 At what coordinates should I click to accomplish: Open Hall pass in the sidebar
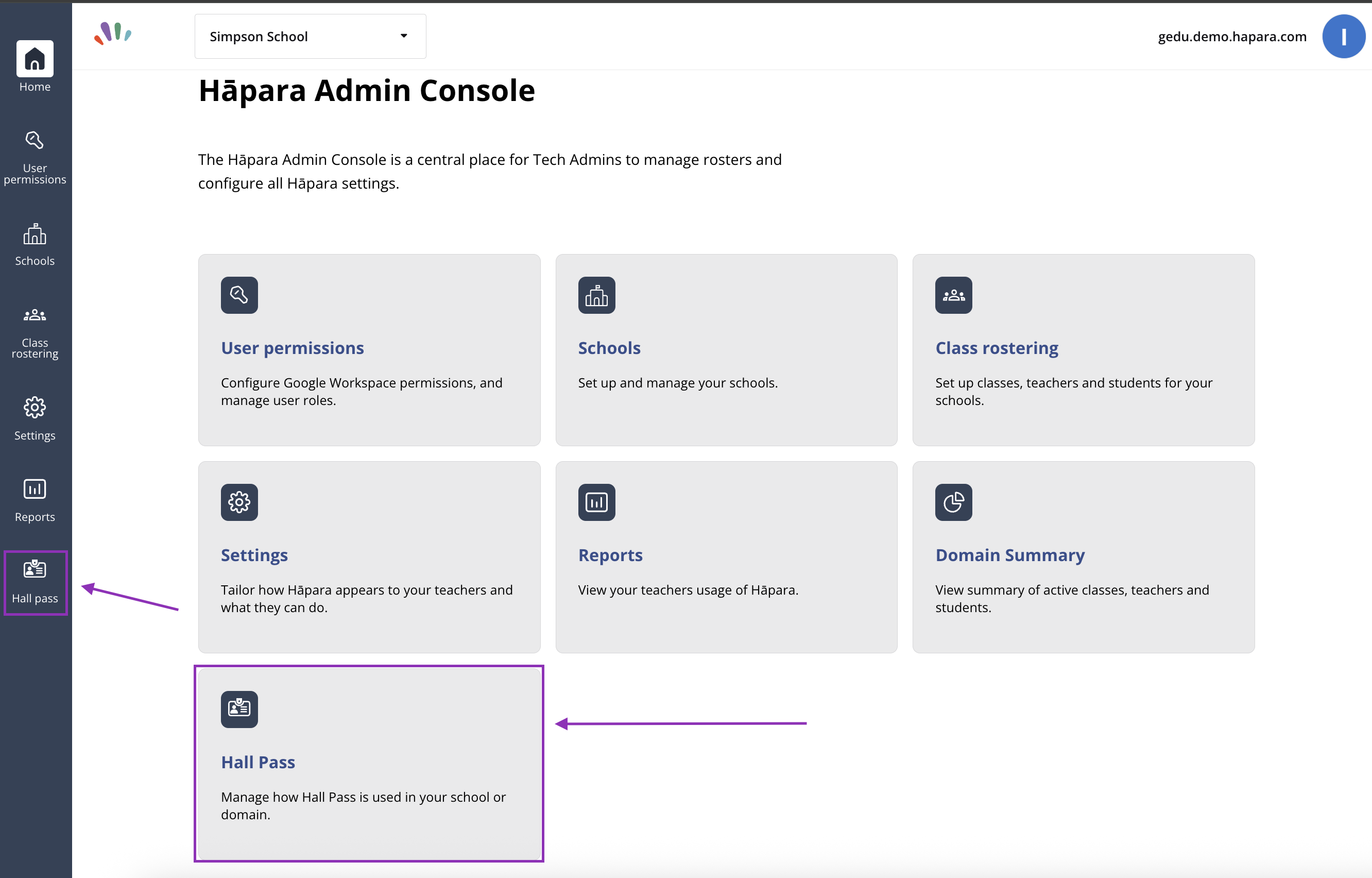pos(36,582)
